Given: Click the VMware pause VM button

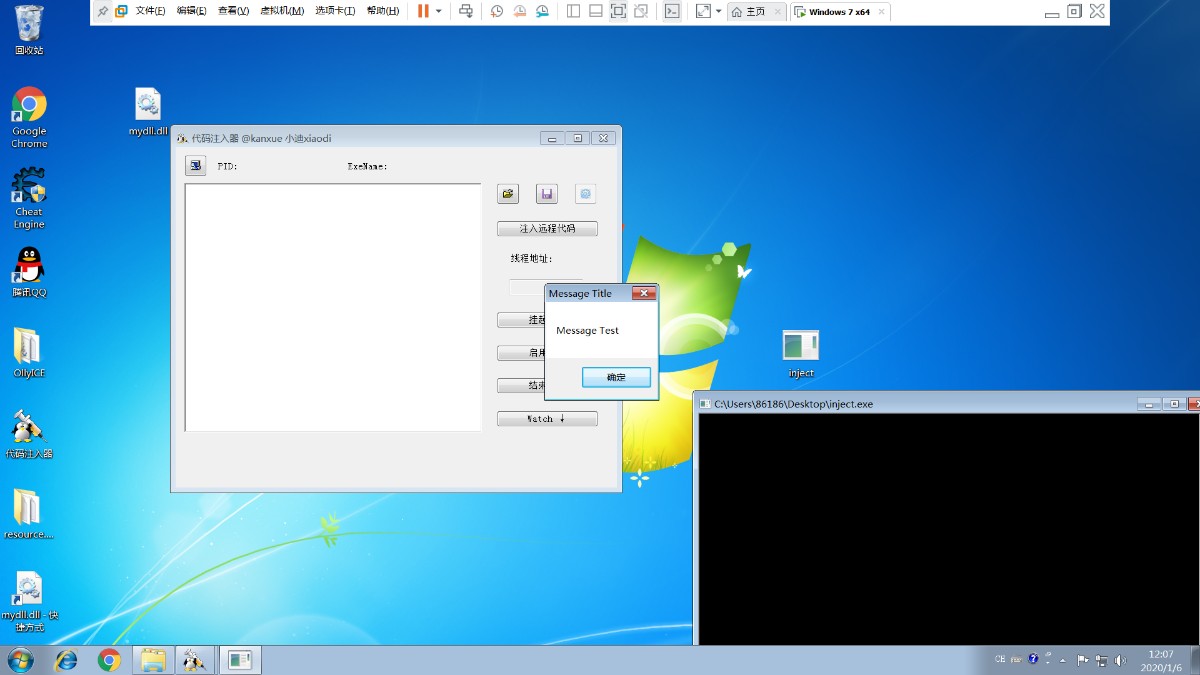Looking at the screenshot, I should tap(423, 11).
